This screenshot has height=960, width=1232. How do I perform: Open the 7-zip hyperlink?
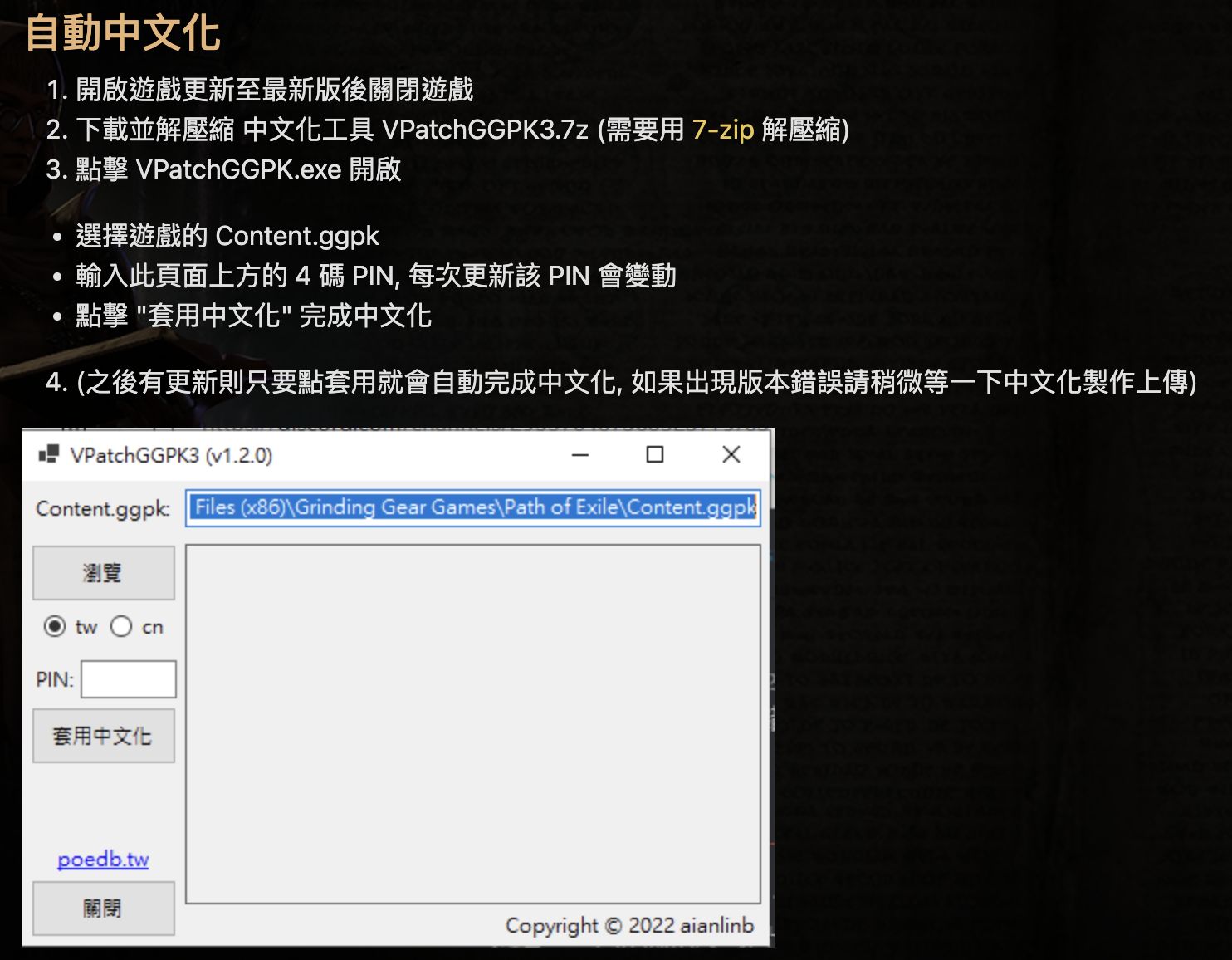coord(722,130)
